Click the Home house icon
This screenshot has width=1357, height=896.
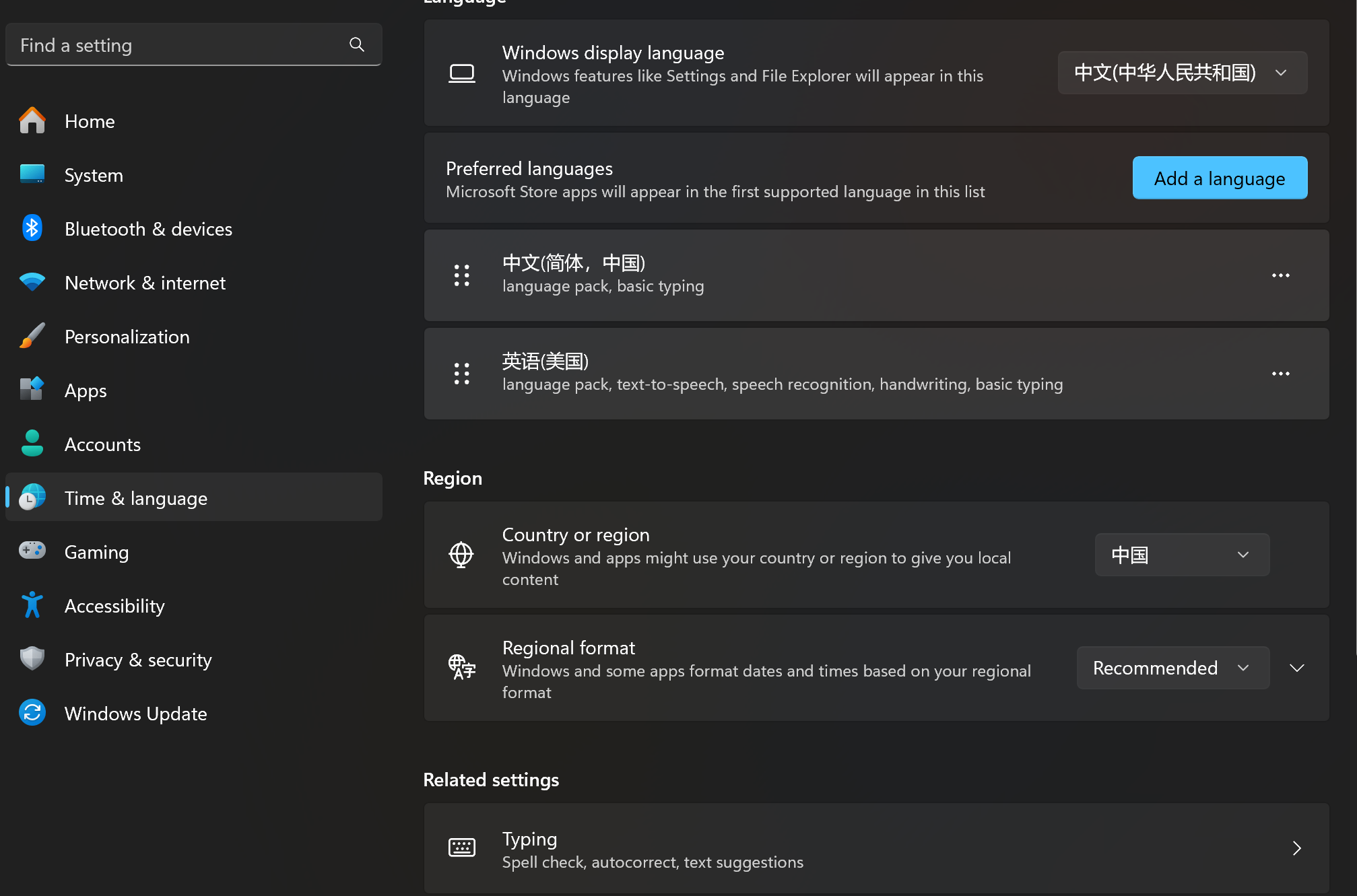click(x=32, y=121)
